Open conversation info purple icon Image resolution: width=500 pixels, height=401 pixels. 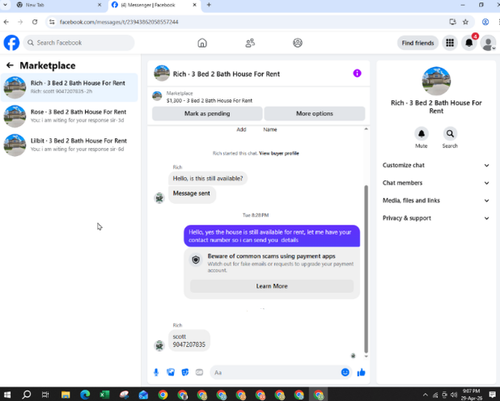click(357, 73)
